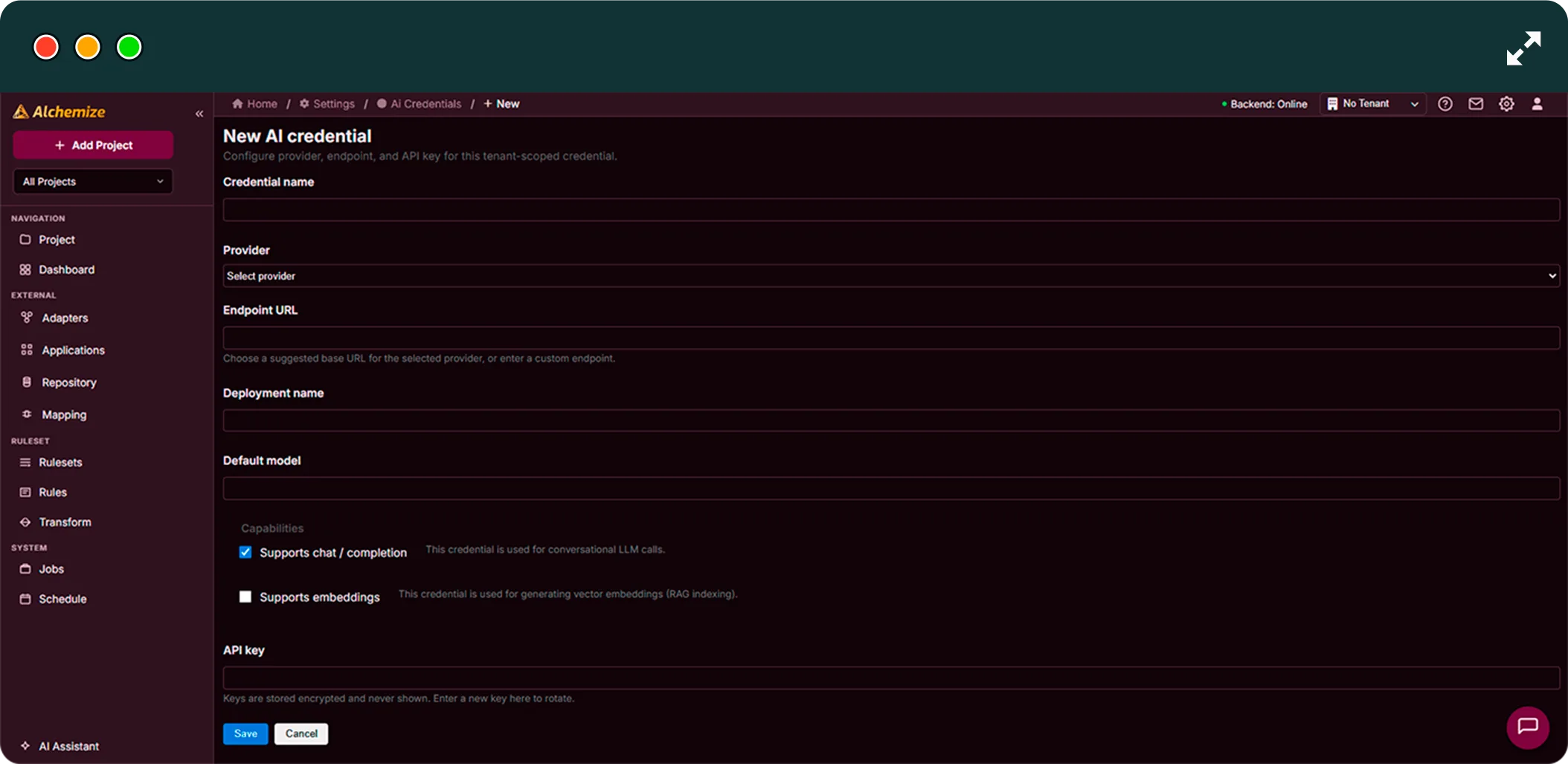The width and height of the screenshot is (1568, 764).
Task: Click the Backend: Online status
Action: (x=1264, y=104)
